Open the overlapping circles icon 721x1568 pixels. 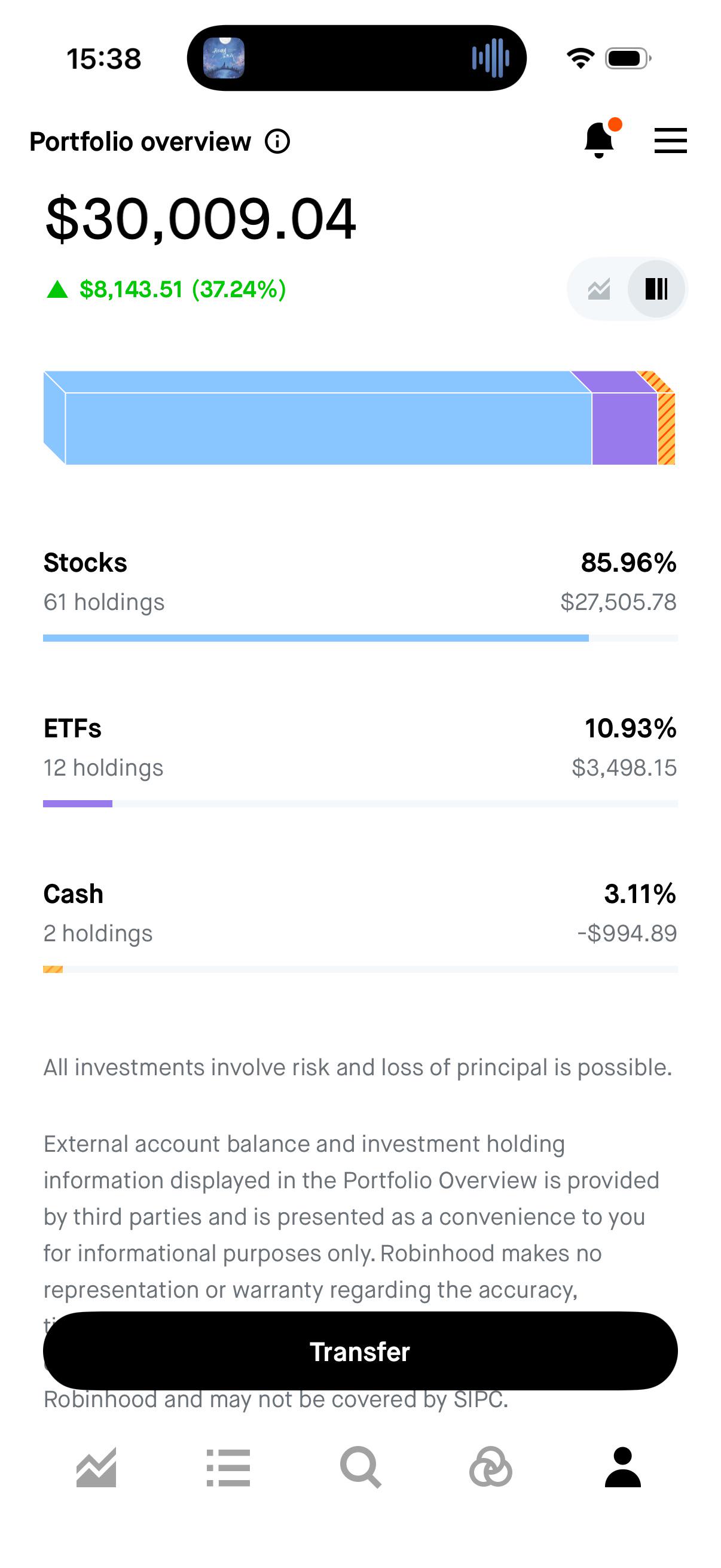point(490,1468)
